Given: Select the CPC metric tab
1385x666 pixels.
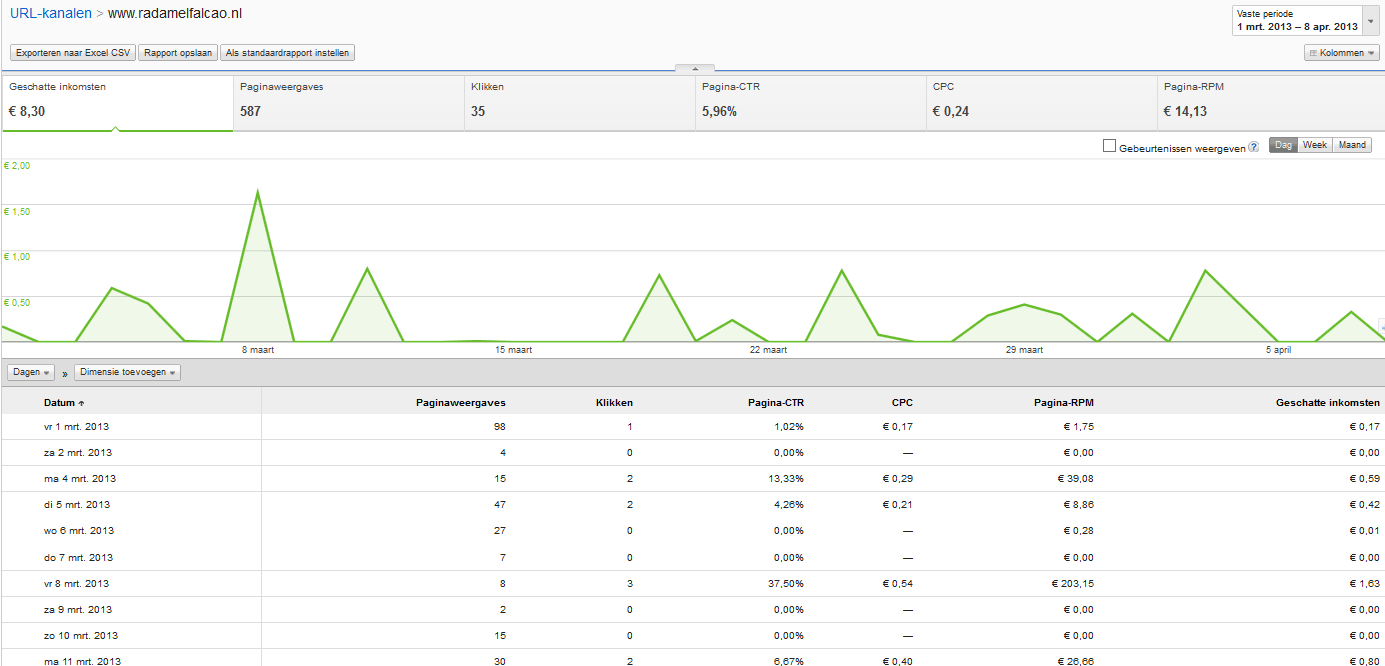Looking at the screenshot, I should (x=1042, y=103).
